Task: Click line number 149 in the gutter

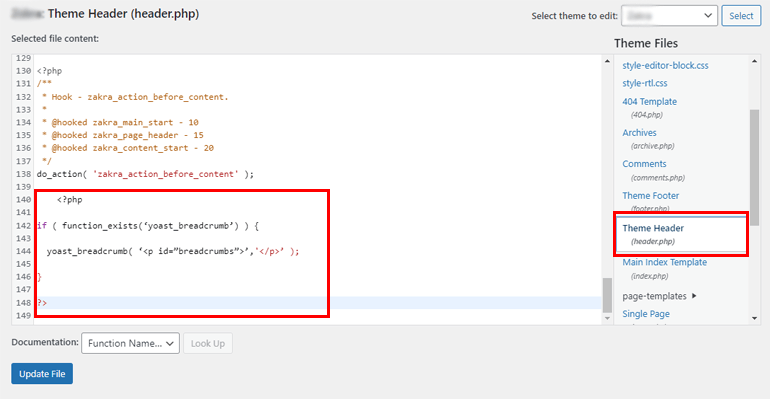Action: pos(23,316)
